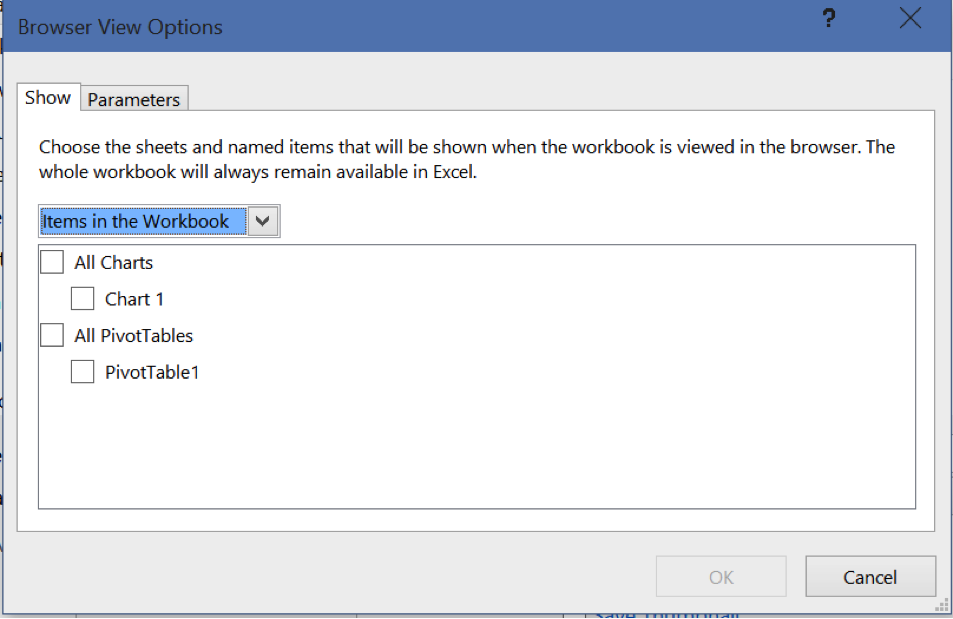Click the 'All Charts' text label
Screen dimensions: 953x619
(x=114, y=263)
